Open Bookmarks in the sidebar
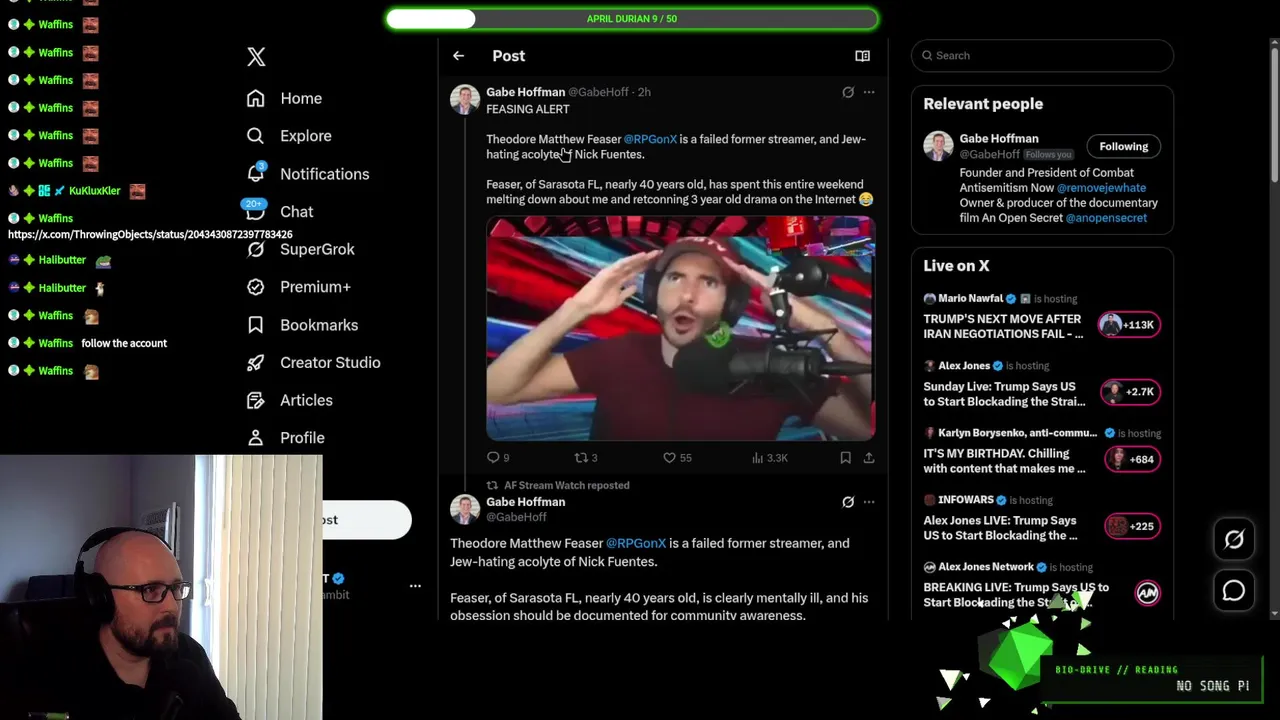Screen dimensions: 1280x720 [319, 325]
